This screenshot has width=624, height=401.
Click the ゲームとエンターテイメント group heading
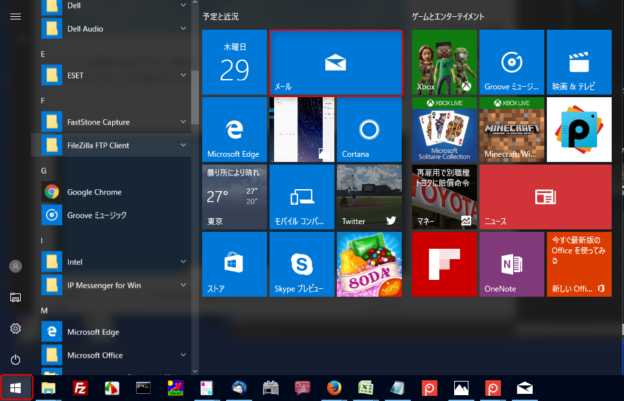click(448, 16)
